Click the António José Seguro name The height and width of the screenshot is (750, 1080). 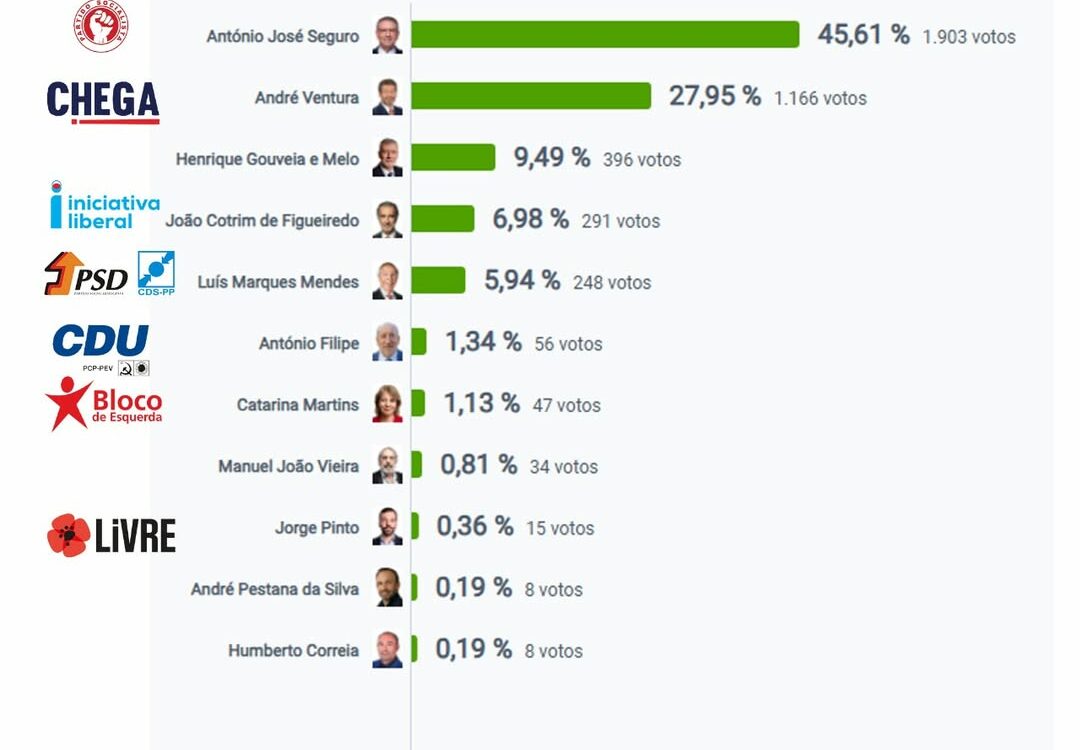(x=282, y=36)
